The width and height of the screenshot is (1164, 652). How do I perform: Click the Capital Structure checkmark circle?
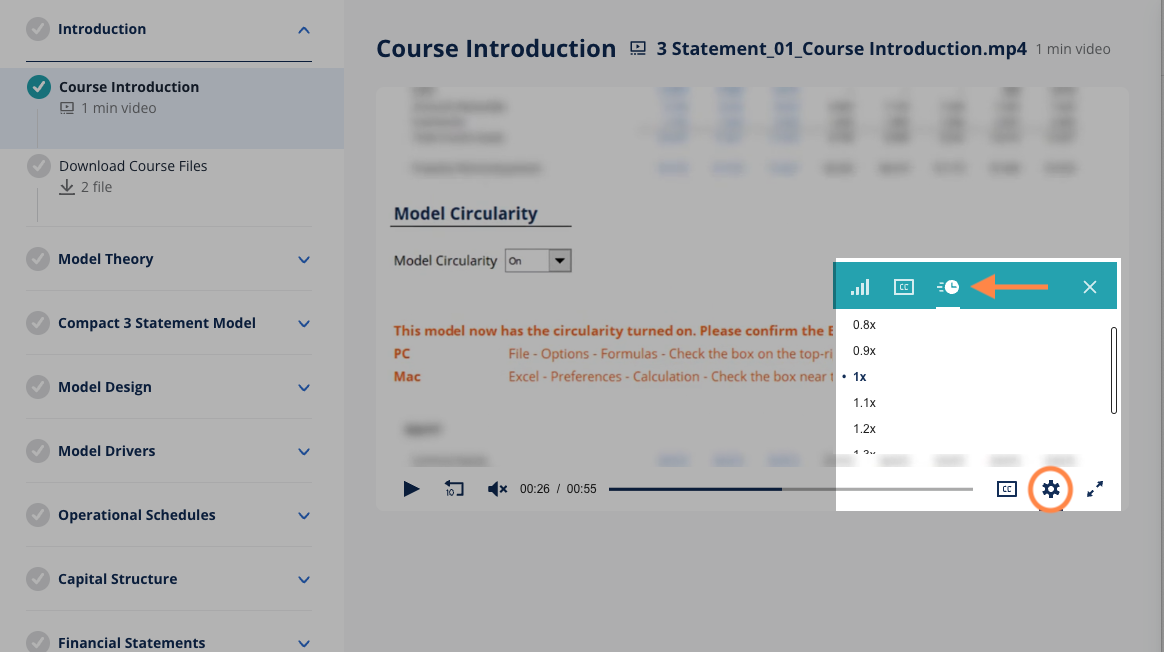tap(38, 578)
